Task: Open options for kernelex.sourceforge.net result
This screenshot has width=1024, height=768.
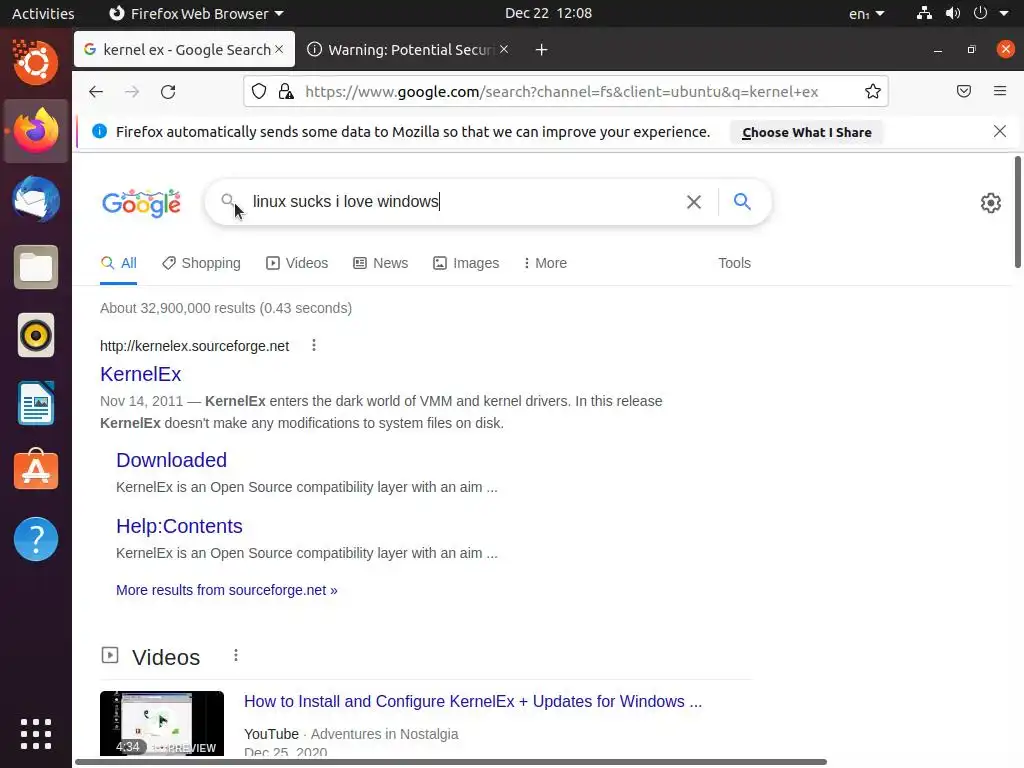Action: pyautogui.click(x=314, y=345)
